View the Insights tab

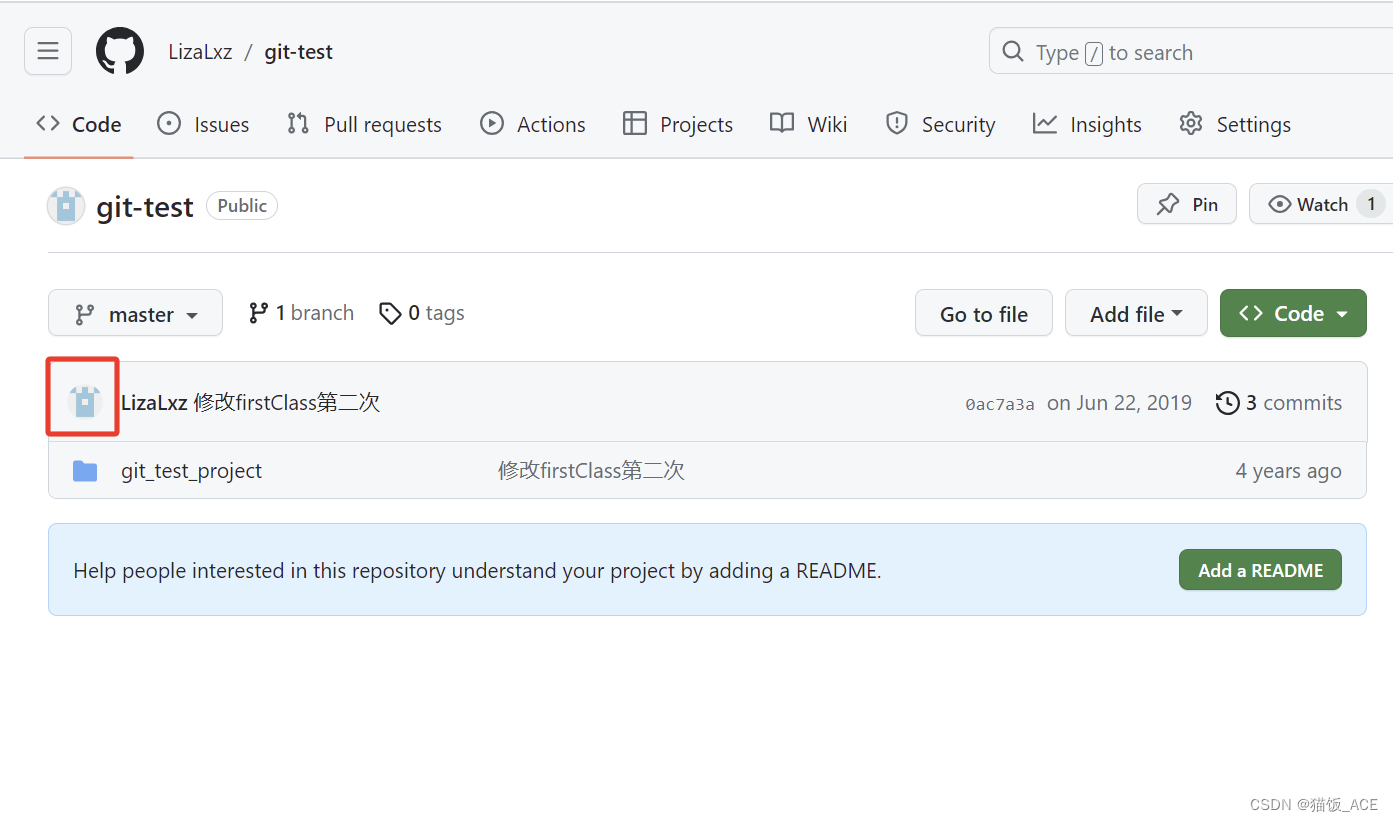[x=1087, y=124]
